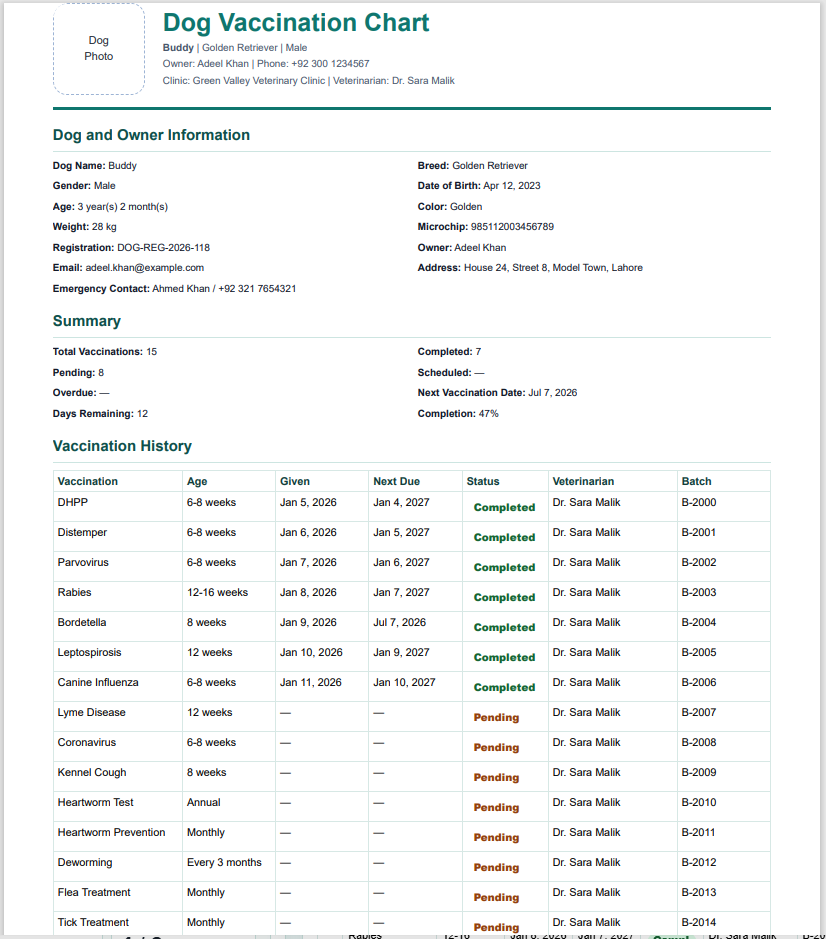
Task: Click the Completed status in the DHPP row
Action: pos(504,507)
